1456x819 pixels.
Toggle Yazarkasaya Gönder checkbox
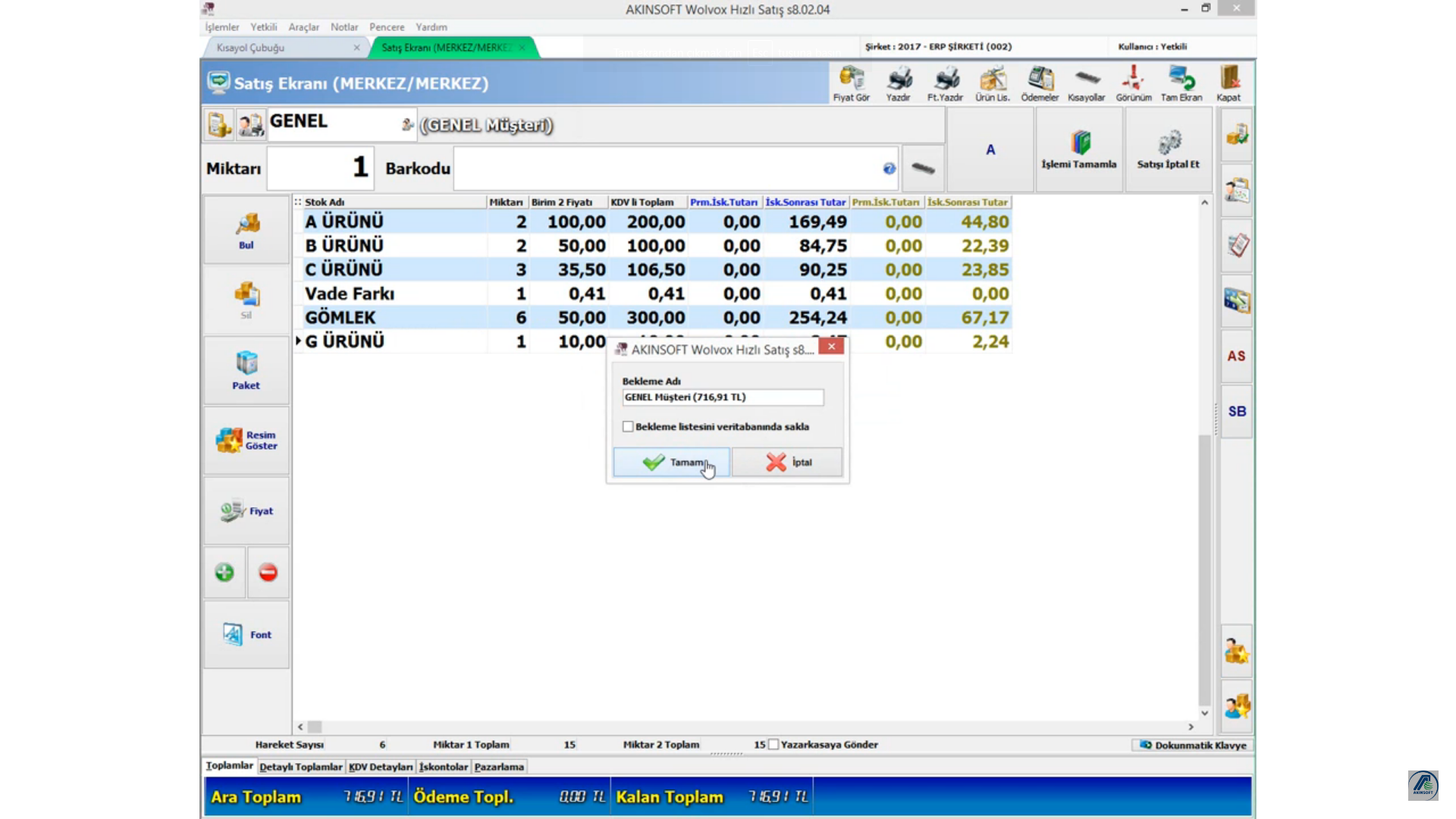coord(773,745)
